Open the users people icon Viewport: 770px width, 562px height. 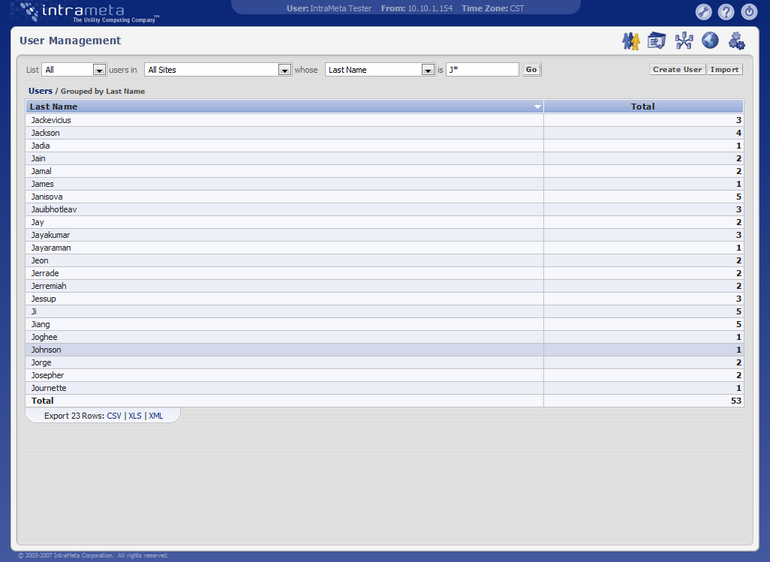coord(631,41)
